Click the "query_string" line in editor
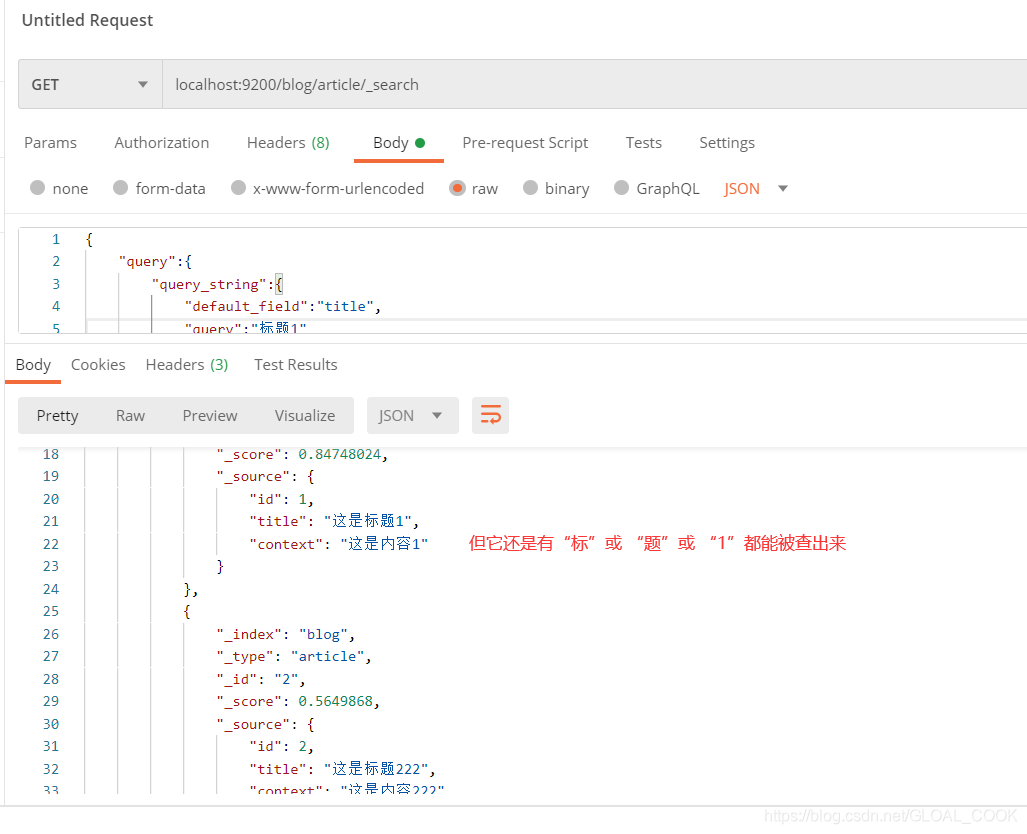Image resolution: width=1027 pixels, height=834 pixels. (x=217, y=284)
